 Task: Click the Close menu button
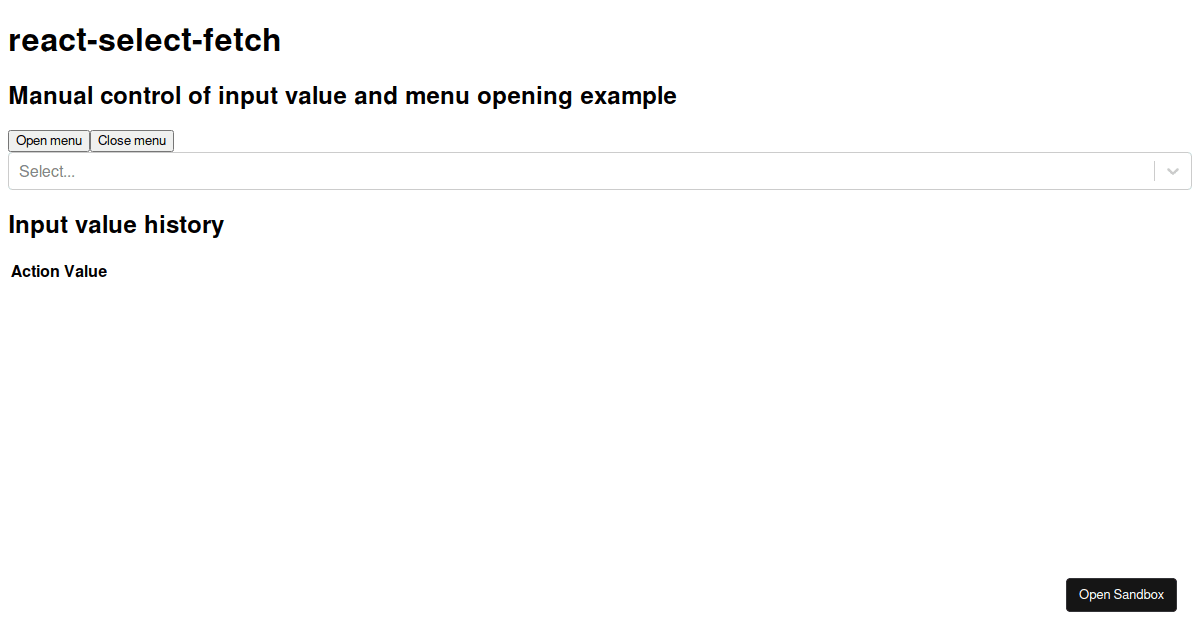tap(131, 140)
